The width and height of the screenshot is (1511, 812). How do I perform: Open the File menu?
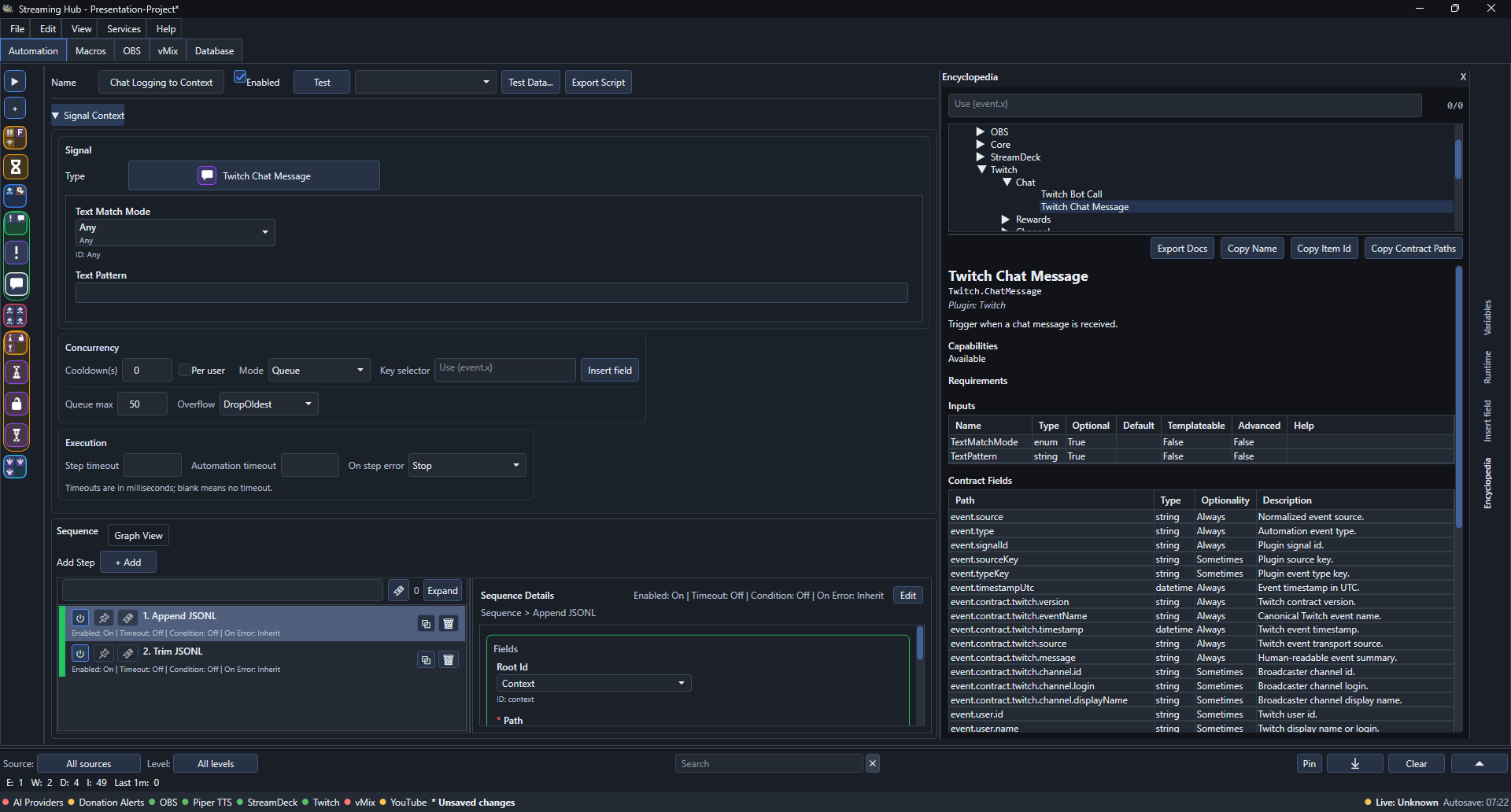(x=17, y=29)
